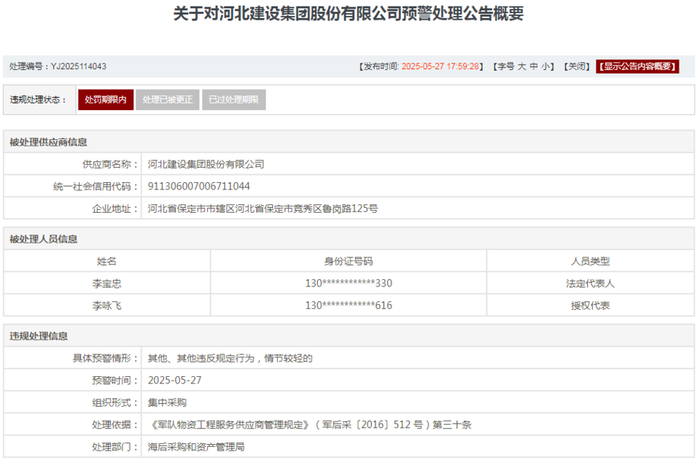The image size is (700, 460).
Task: Click ID number ending in 616
Action: pos(349,305)
